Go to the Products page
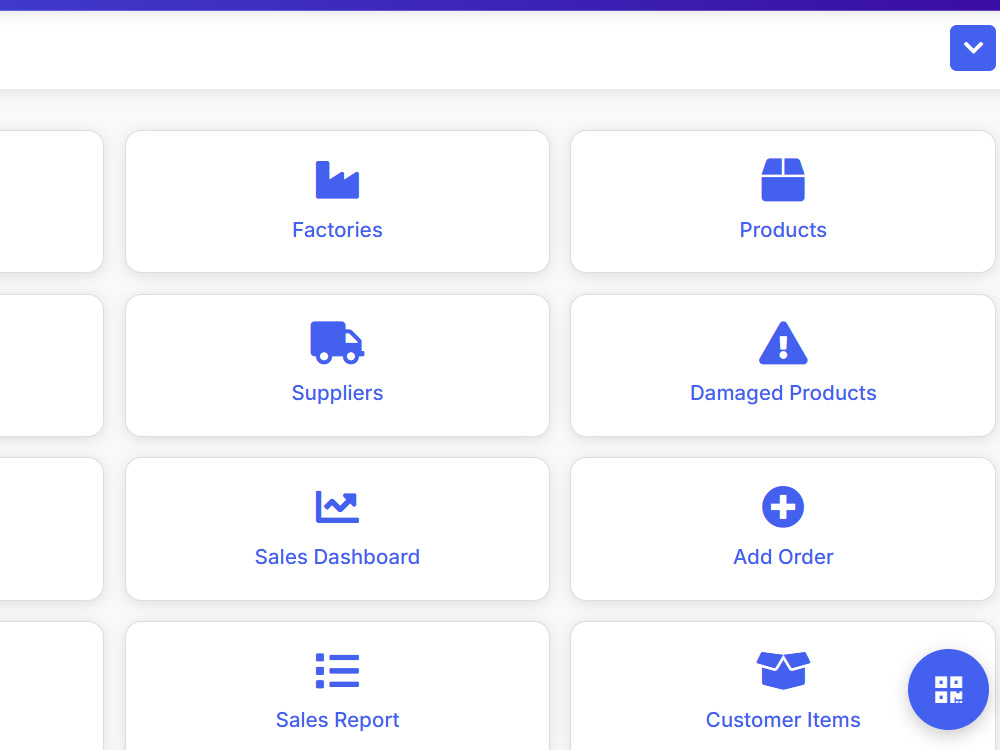This screenshot has width=1000, height=750. click(x=783, y=230)
